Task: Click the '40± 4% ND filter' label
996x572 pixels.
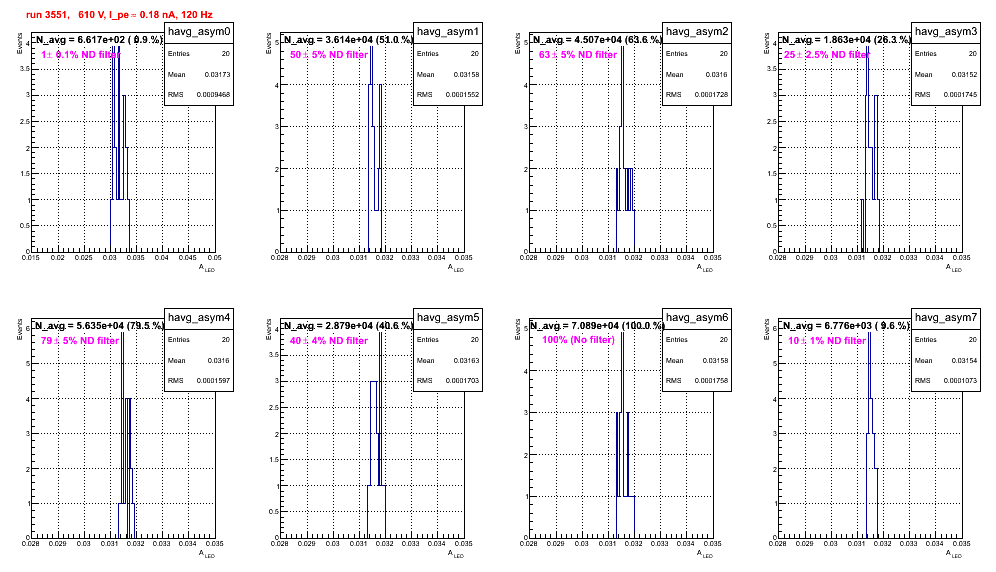Action: [x=329, y=341]
